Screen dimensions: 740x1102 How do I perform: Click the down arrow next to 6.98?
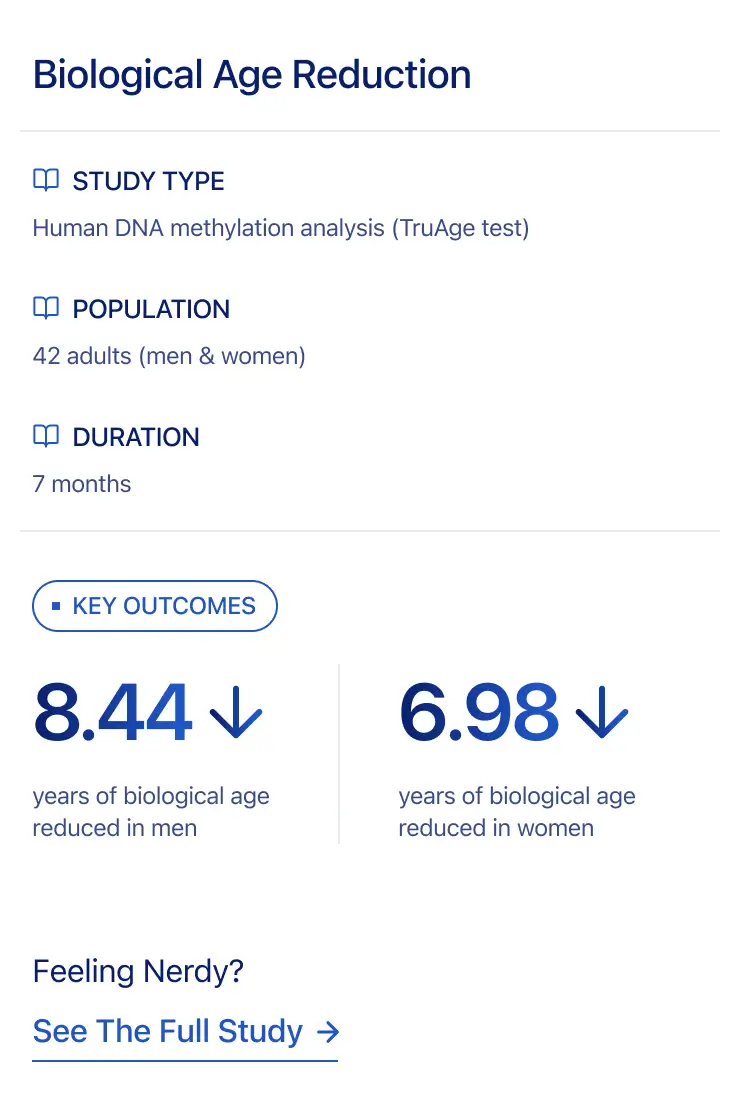(x=602, y=714)
